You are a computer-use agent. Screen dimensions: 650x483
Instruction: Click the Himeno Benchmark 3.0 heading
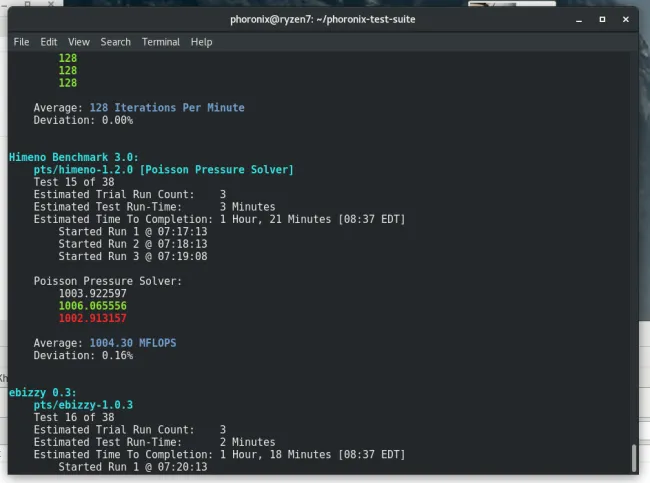(74, 158)
